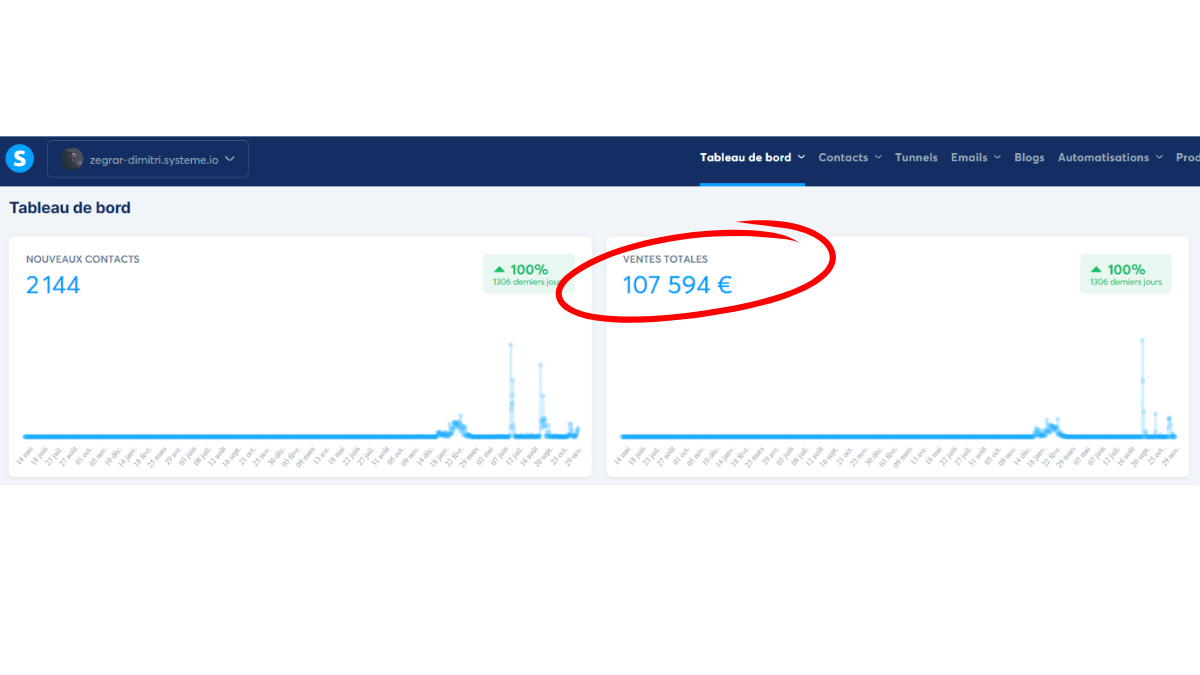Click the Tableau de bord page heading

point(70,208)
